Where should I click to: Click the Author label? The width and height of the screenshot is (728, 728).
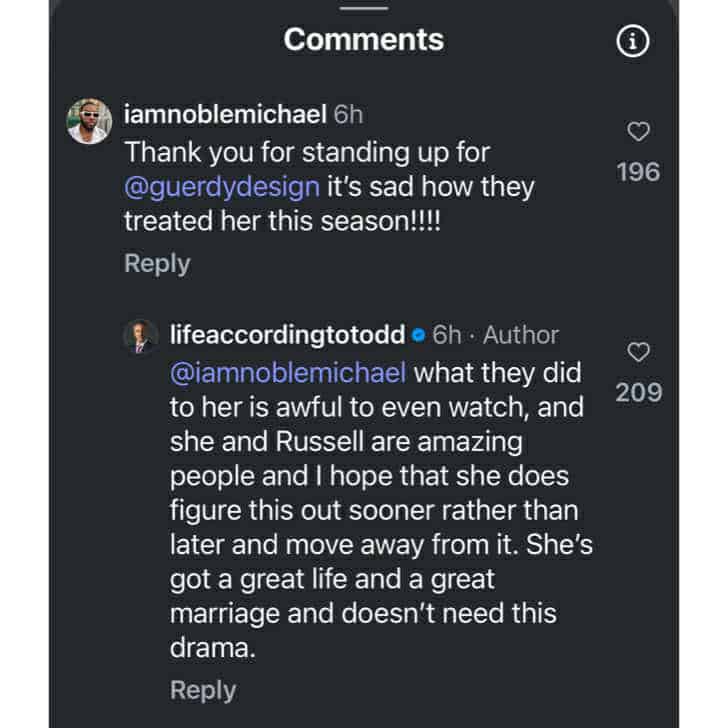click(x=520, y=335)
